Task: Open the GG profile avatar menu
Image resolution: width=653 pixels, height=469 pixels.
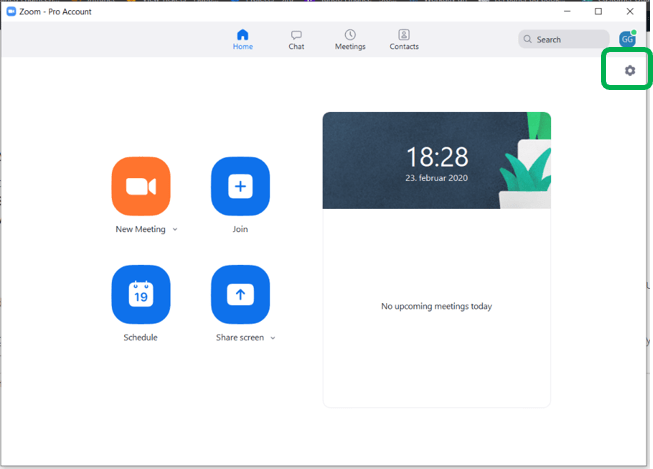Action: coord(627,40)
